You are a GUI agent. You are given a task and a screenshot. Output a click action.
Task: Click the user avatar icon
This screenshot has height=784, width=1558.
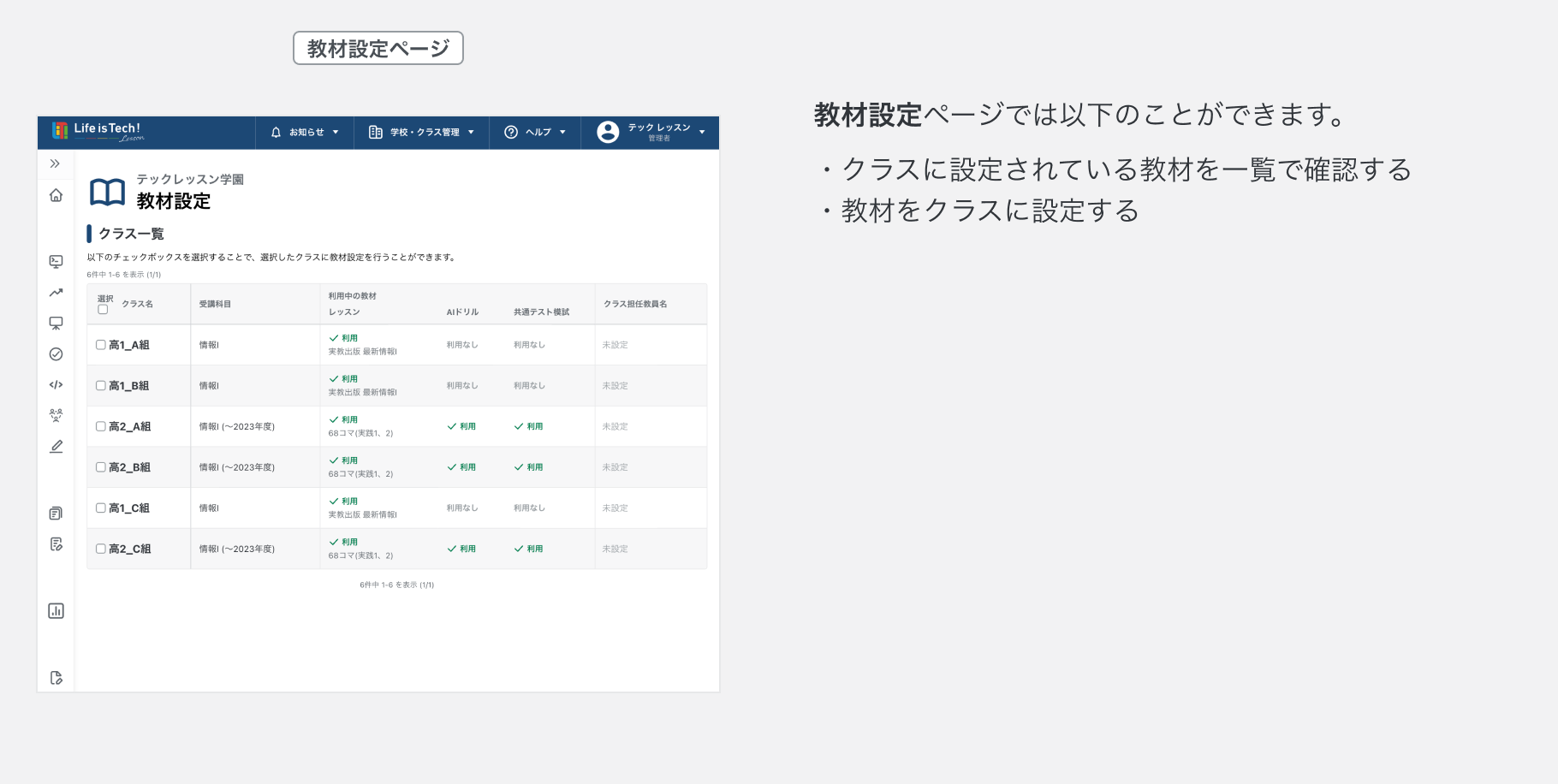(x=608, y=132)
